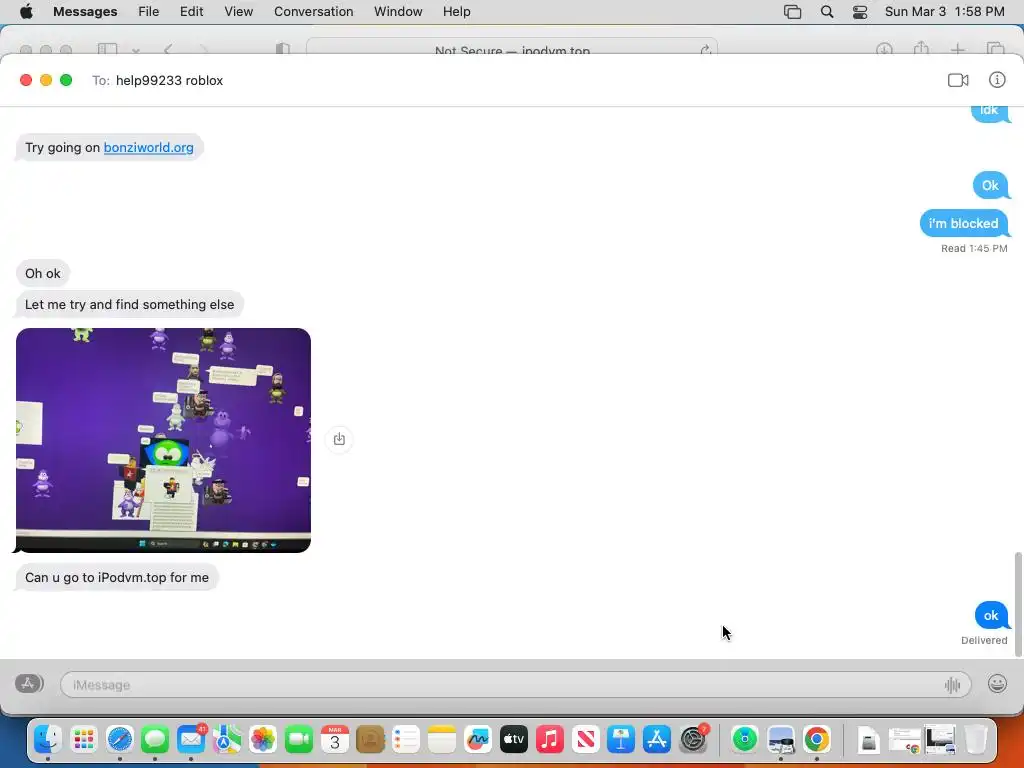Launch Freeform from the Dock
This screenshot has width=1024, height=768.
point(478,739)
